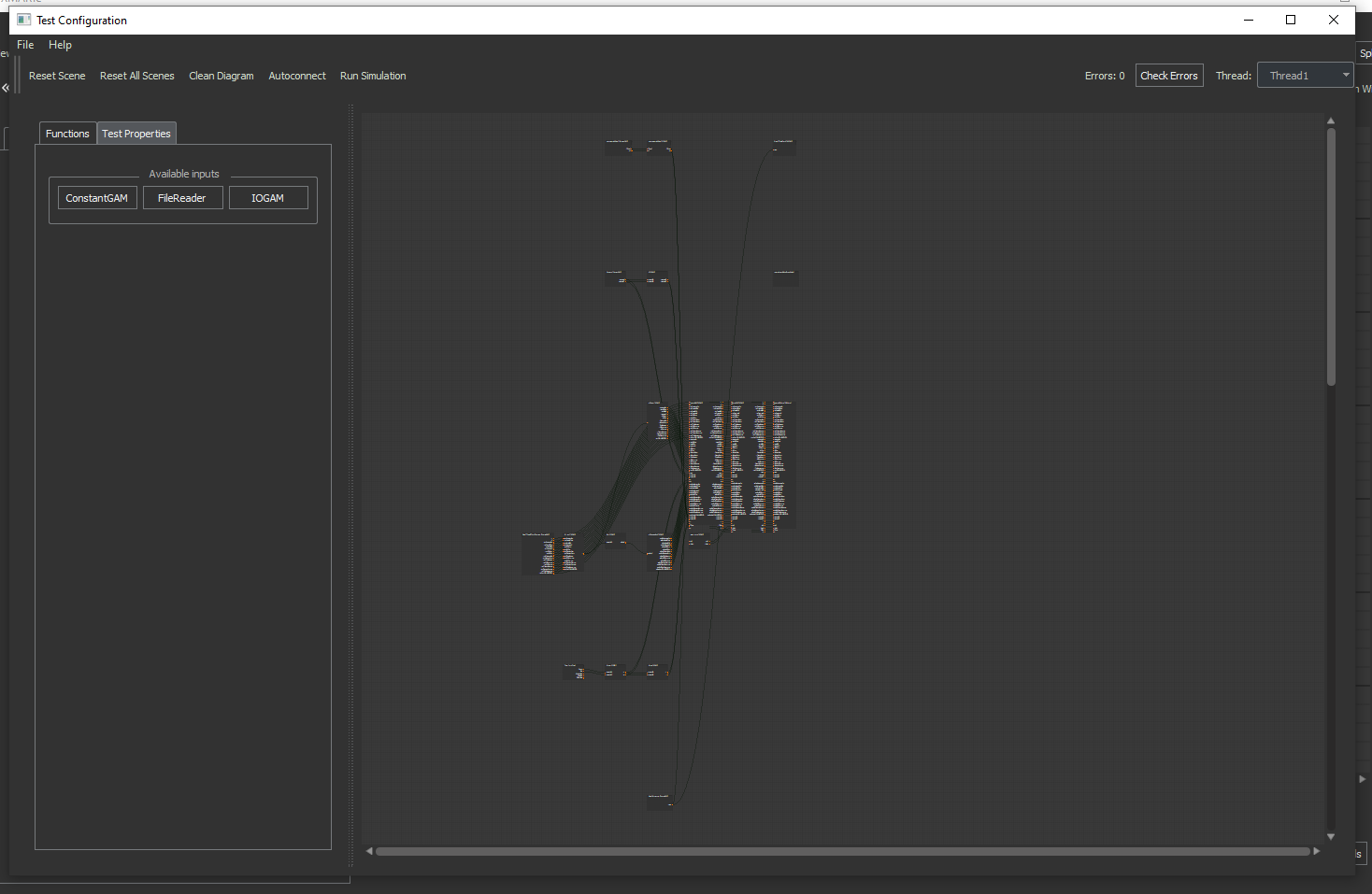Click the right arrow of the horizontal scrollbar
Screen dimensions: 1372x894
[1317, 850]
